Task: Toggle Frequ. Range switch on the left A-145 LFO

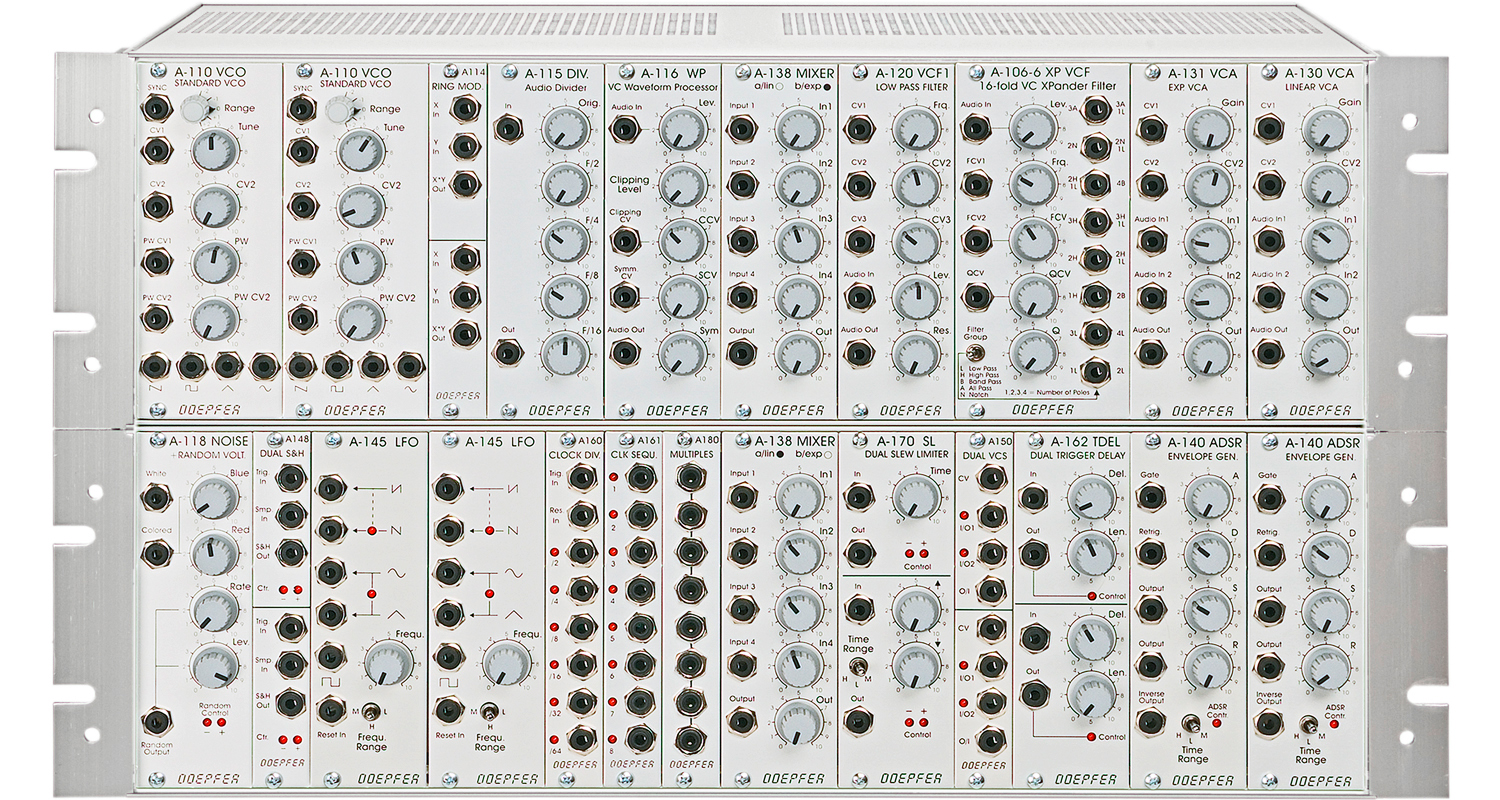Action: point(369,711)
